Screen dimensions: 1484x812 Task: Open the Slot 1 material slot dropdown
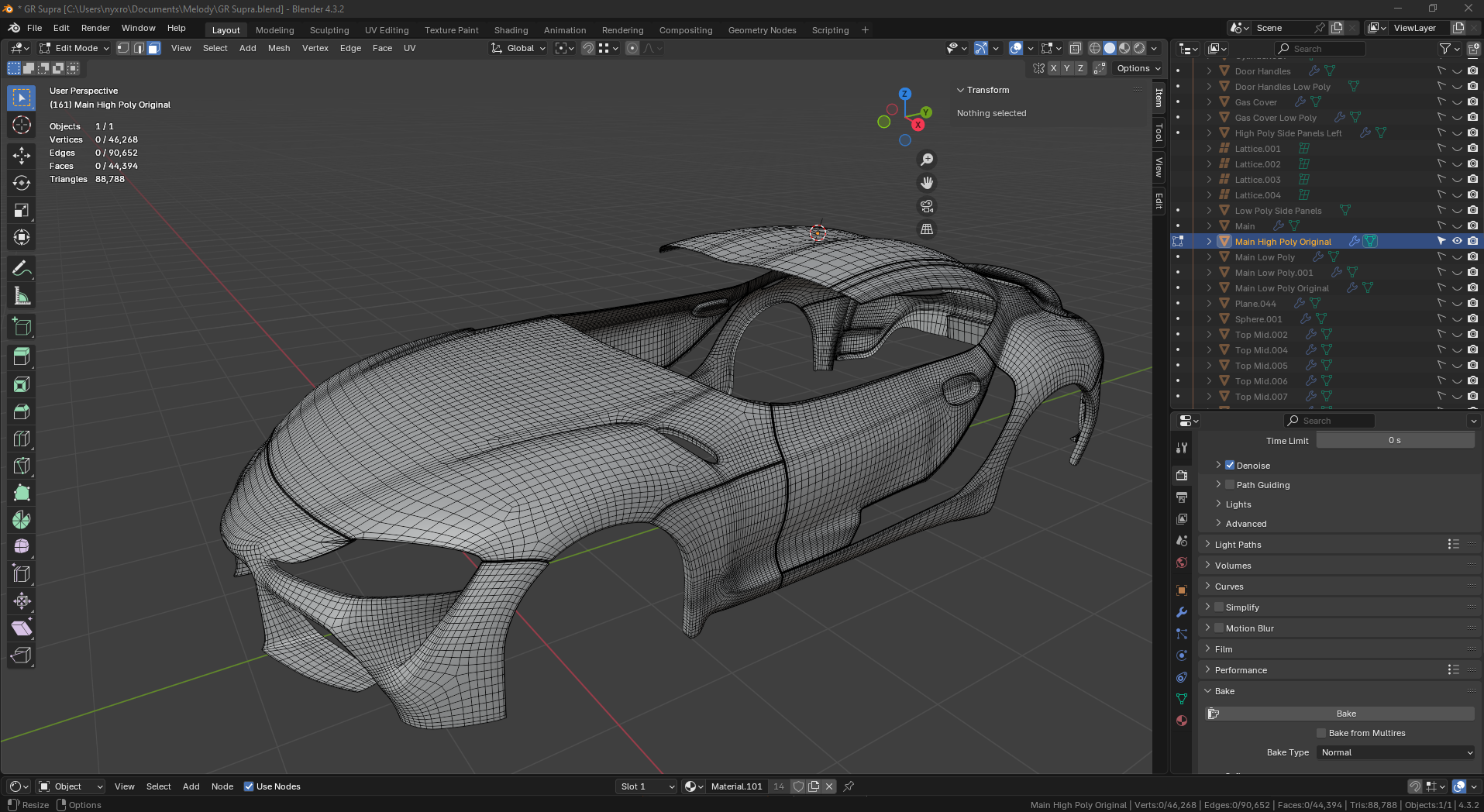tap(647, 786)
